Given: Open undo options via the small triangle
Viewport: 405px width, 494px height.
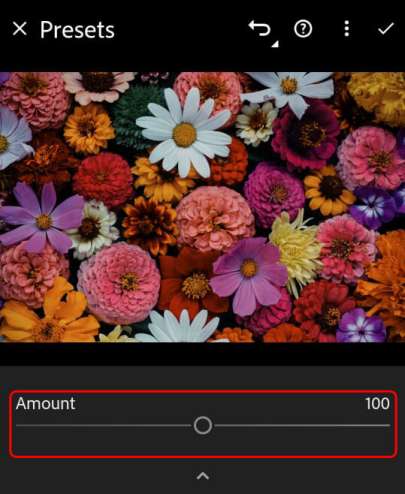Looking at the screenshot, I should click(x=275, y=44).
